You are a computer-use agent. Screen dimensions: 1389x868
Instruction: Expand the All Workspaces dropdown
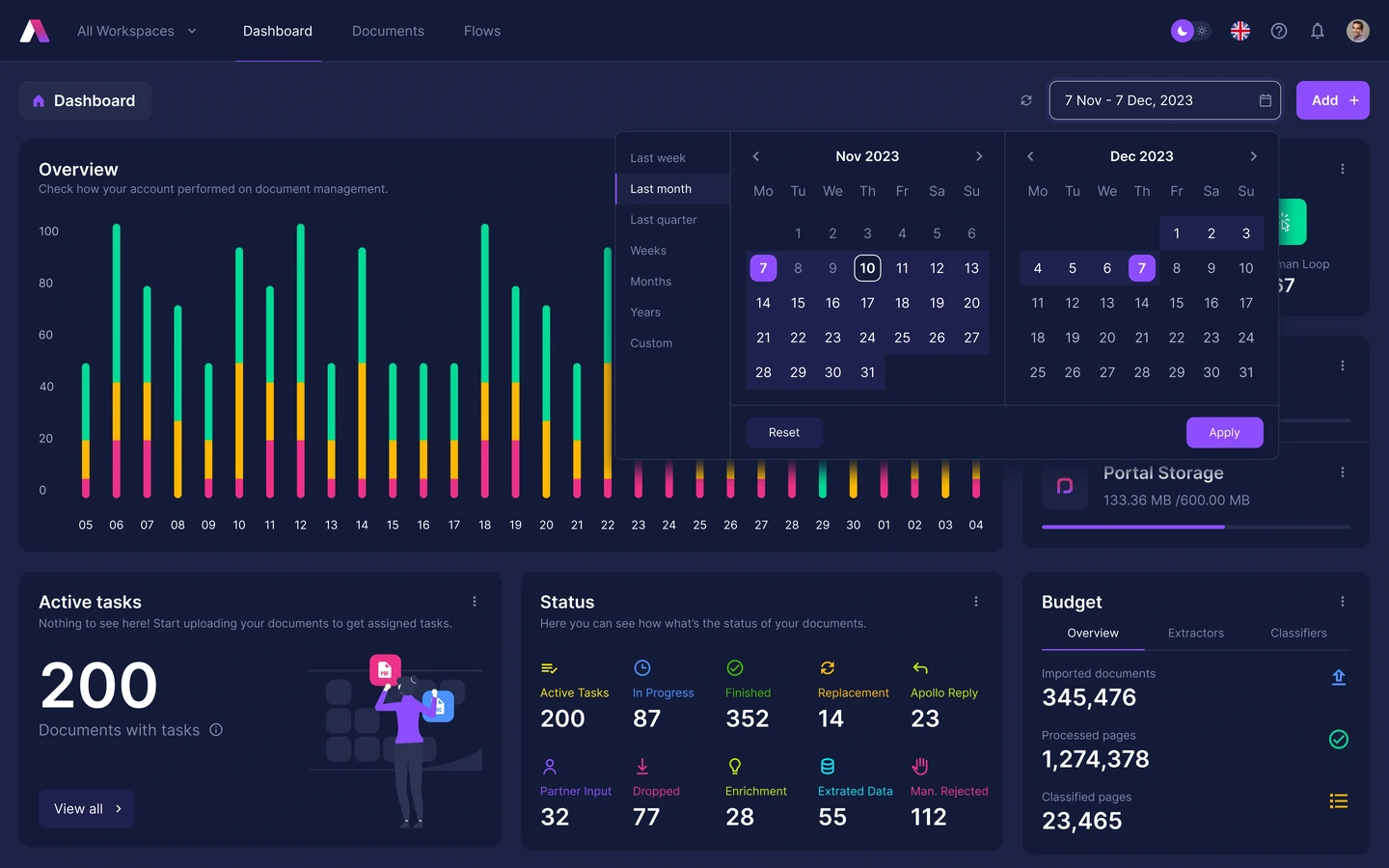137,31
